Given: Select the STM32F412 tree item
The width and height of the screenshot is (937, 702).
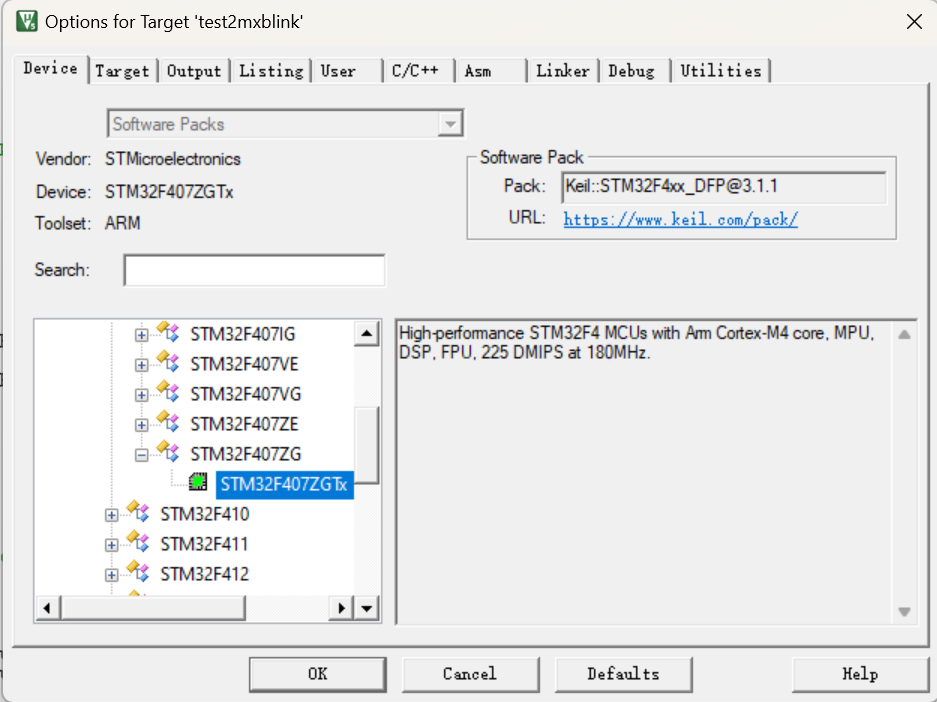Looking at the screenshot, I should click(204, 574).
